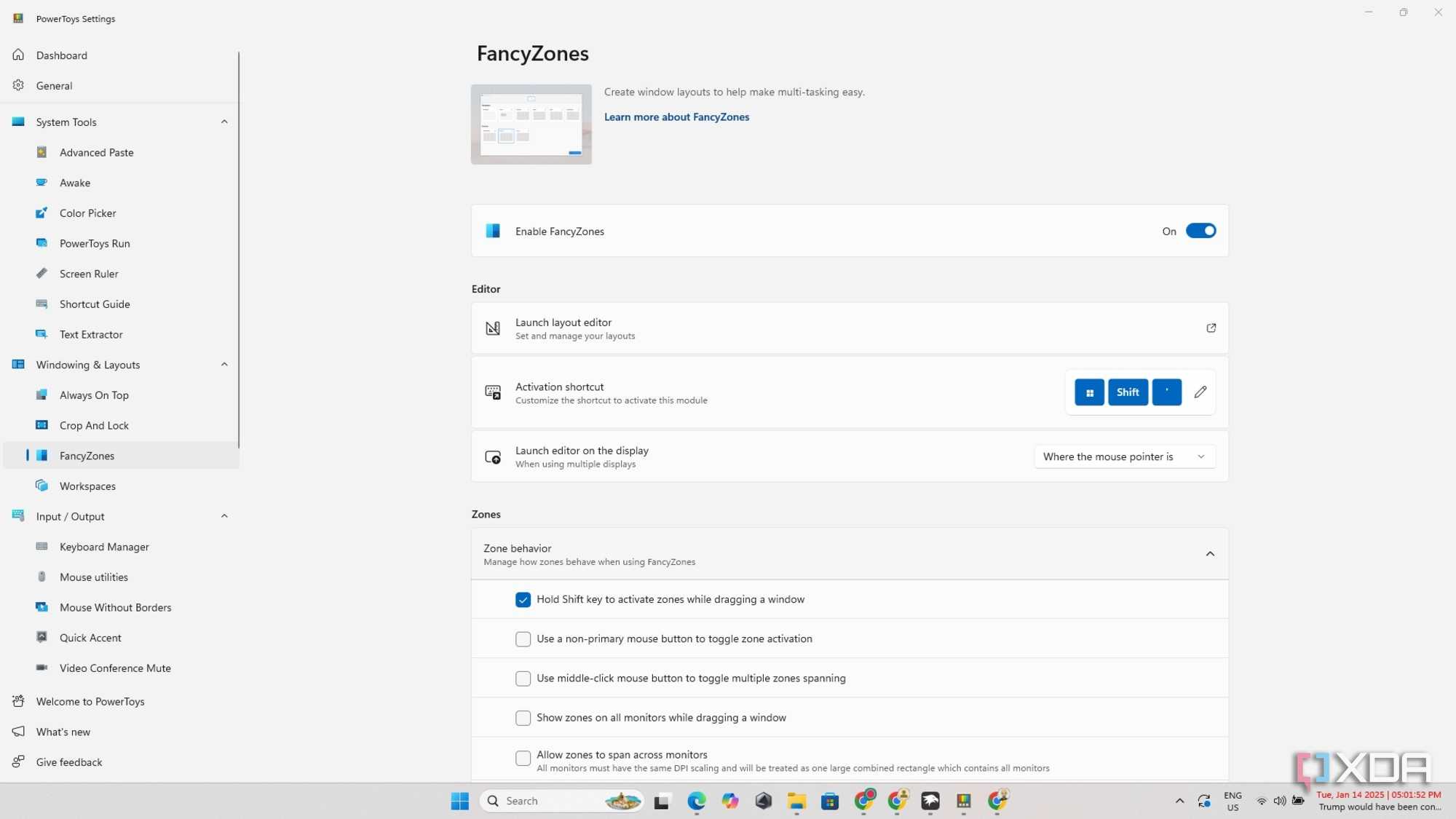Click the launch layout editor external icon
The image size is (1456, 819).
1211,328
